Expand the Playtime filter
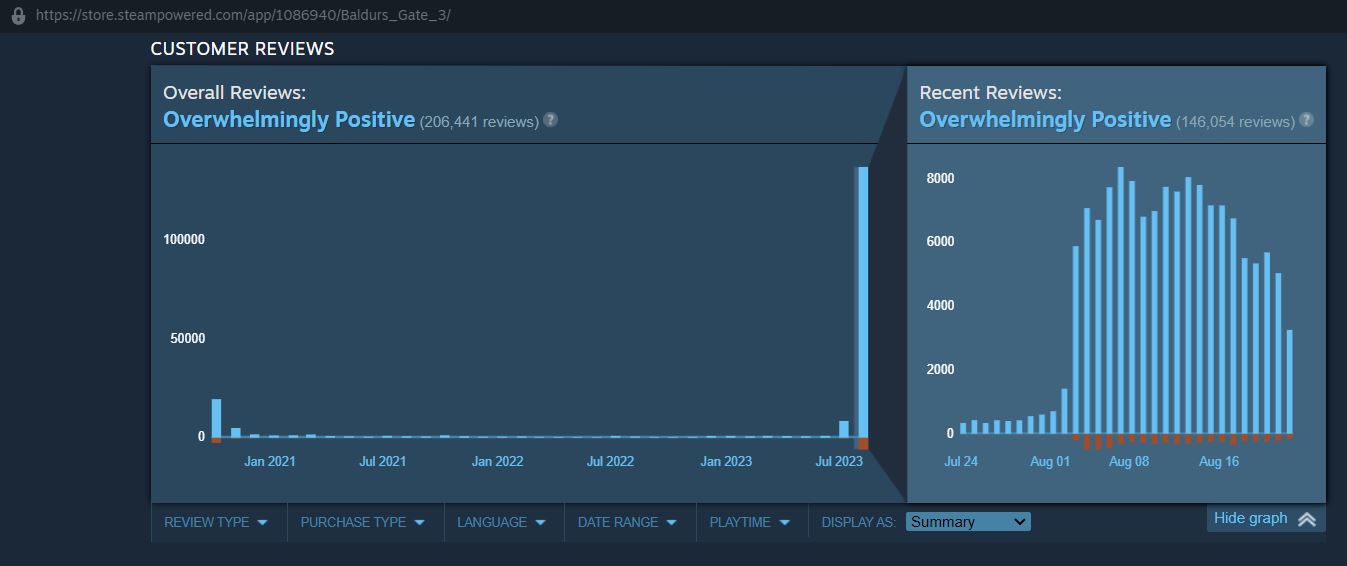The width and height of the screenshot is (1347, 566). tap(751, 522)
